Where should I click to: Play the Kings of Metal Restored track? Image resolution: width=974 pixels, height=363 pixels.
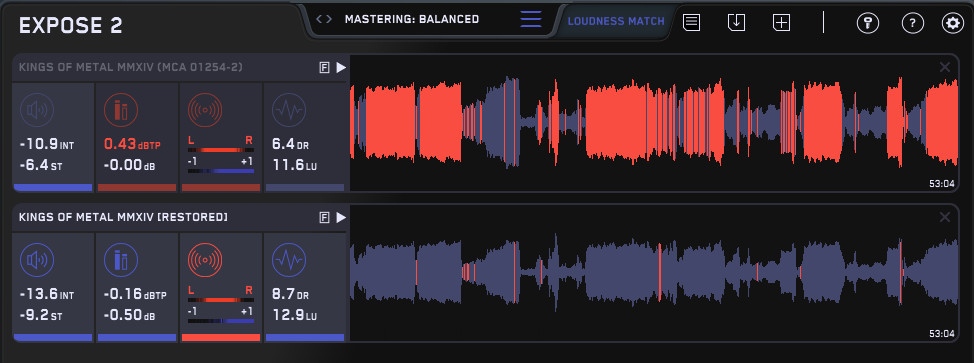341,218
